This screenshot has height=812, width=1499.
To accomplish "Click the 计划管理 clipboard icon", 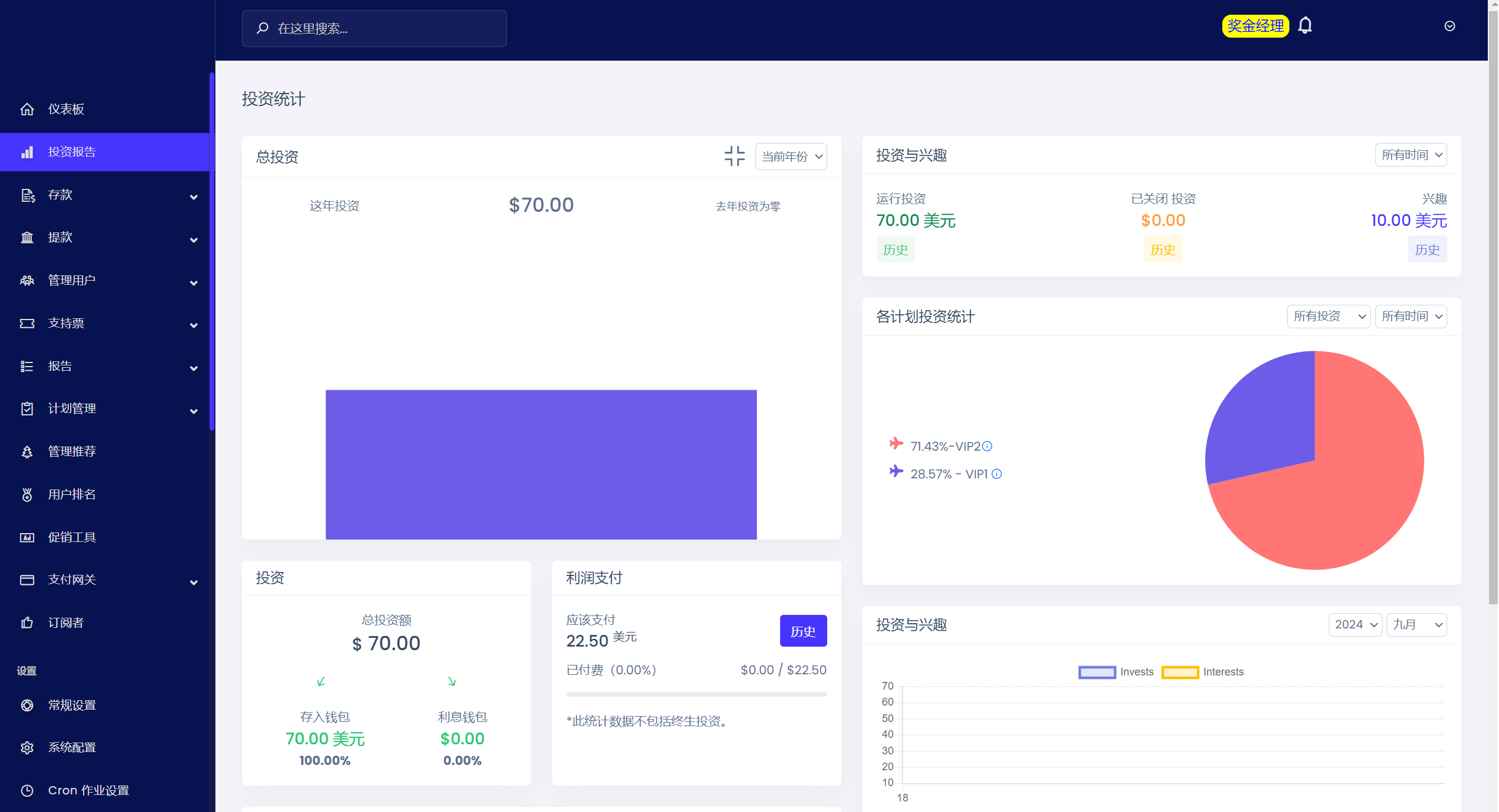I will [x=27, y=408].
